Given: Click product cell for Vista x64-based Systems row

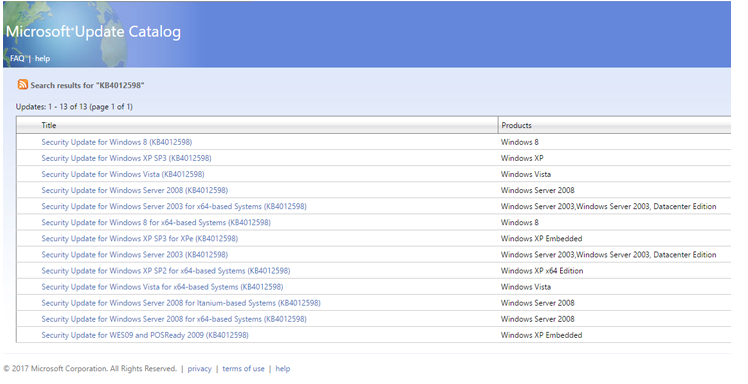Looking at the screenshot, I should 526,287.
